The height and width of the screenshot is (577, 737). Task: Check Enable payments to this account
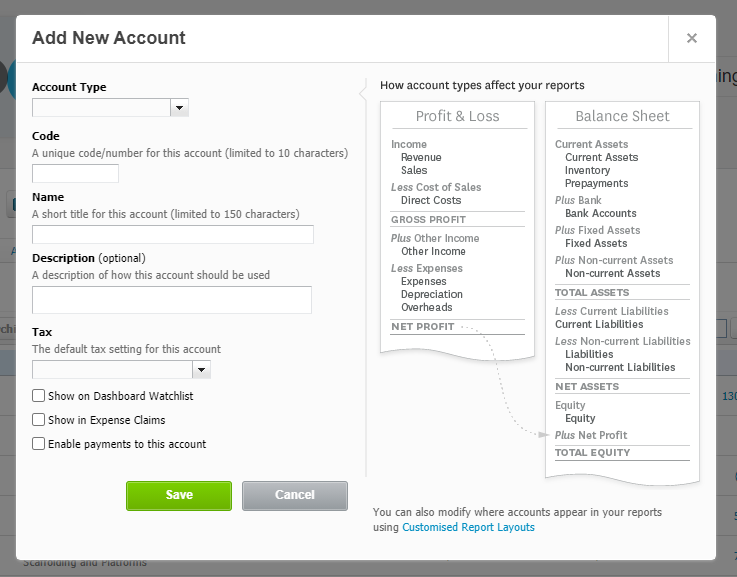[39, 444]
